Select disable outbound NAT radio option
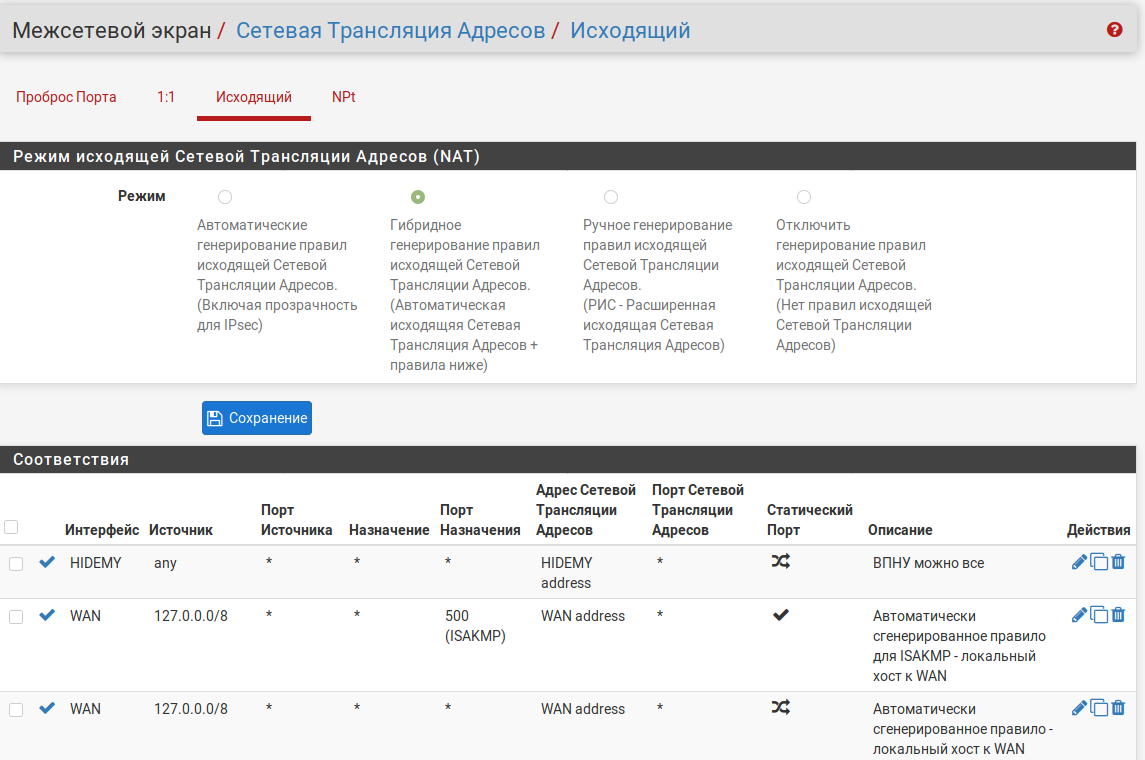The width and height of the screenshot is (1145, 760). [x=804, y=197]
